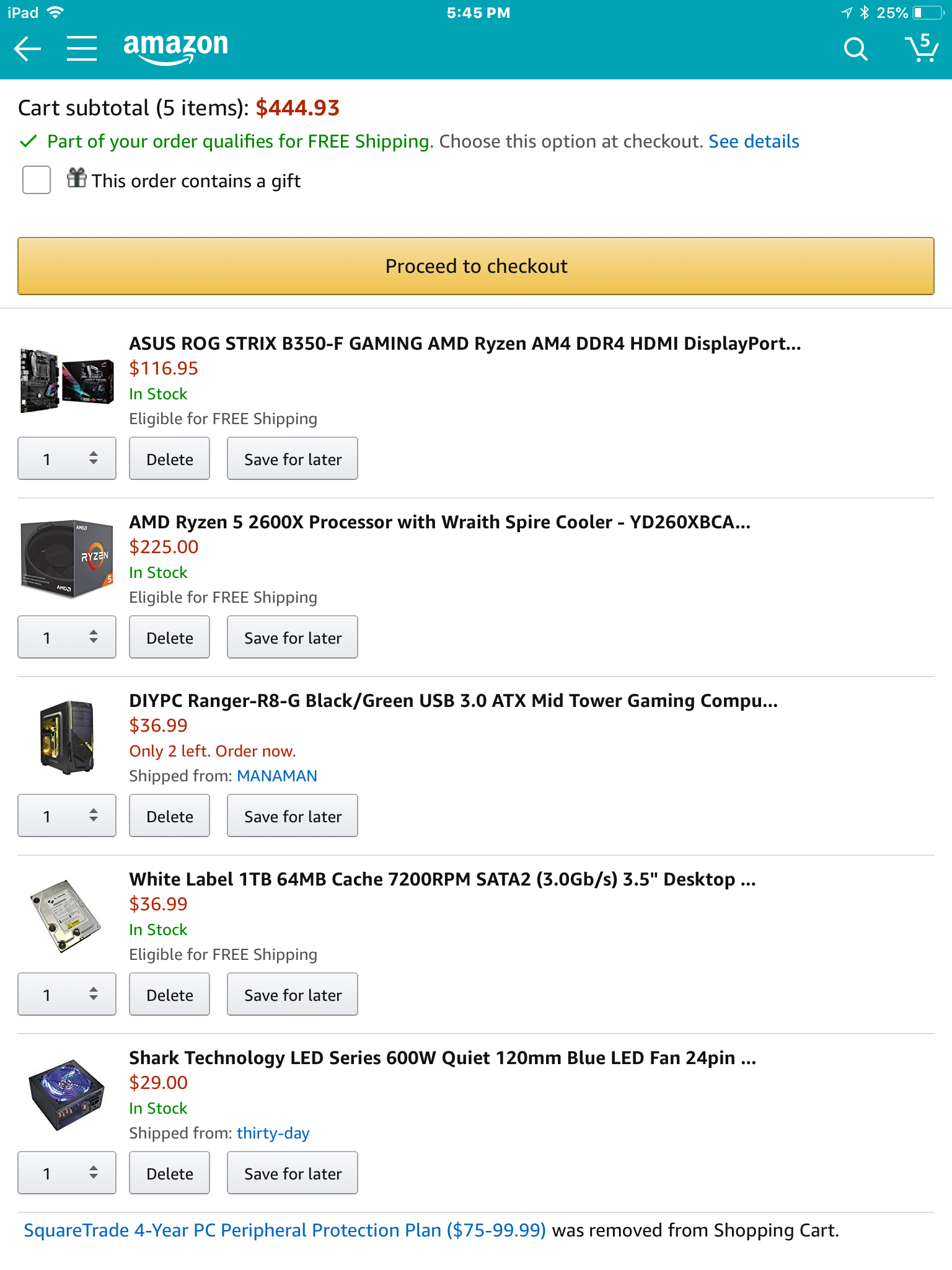The width and height of the screenshot is (952, 1270).
Task: Open the thirty-day seller link
Action: click(x=273, y=1133)
